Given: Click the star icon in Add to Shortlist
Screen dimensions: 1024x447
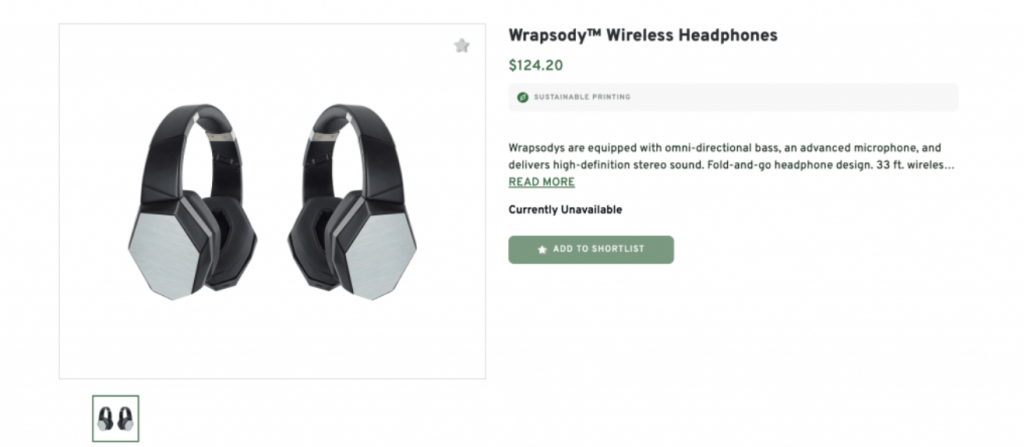Looking at the screenshot, I should 542,249.
